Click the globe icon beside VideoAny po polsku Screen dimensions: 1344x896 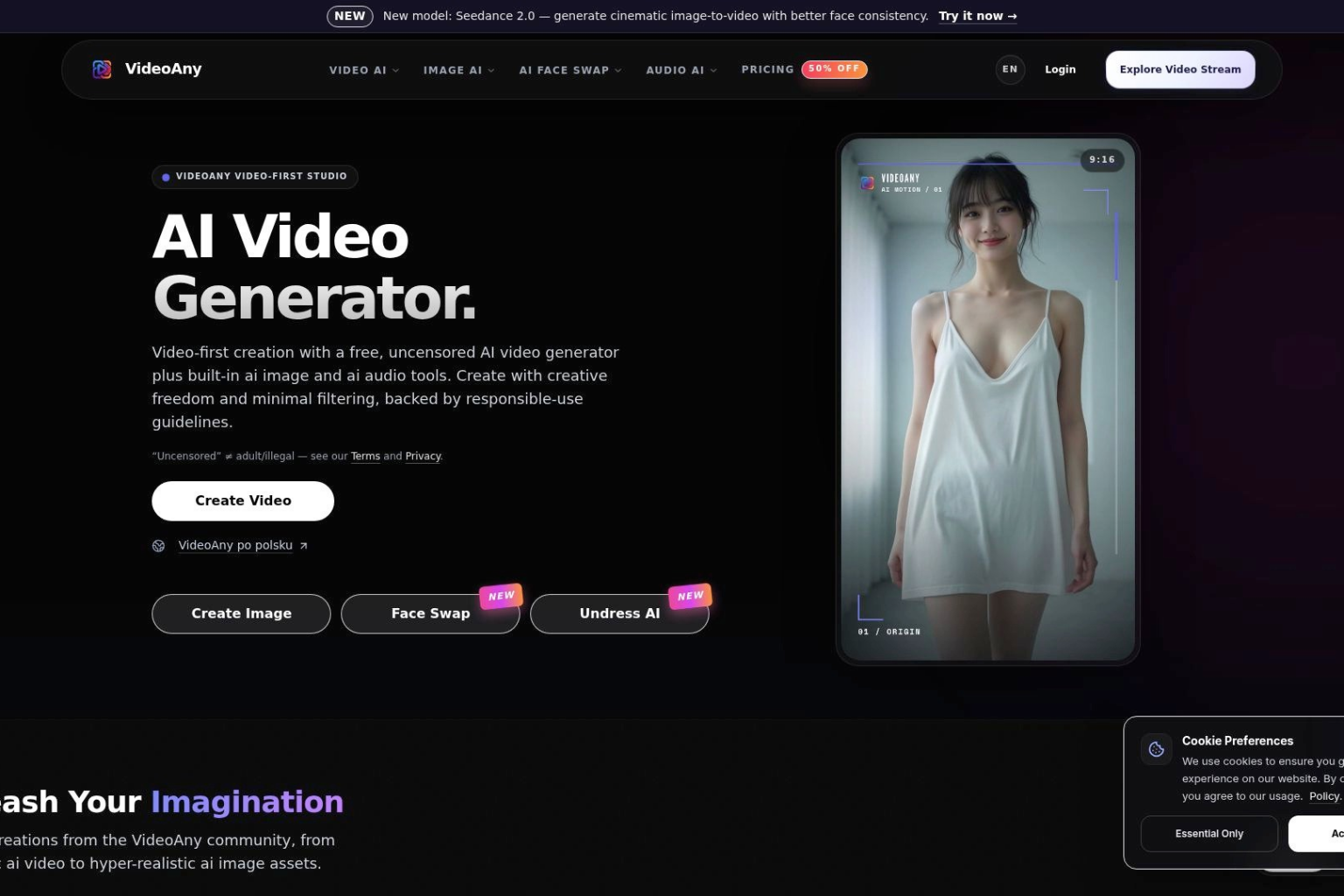pos(158,546)
